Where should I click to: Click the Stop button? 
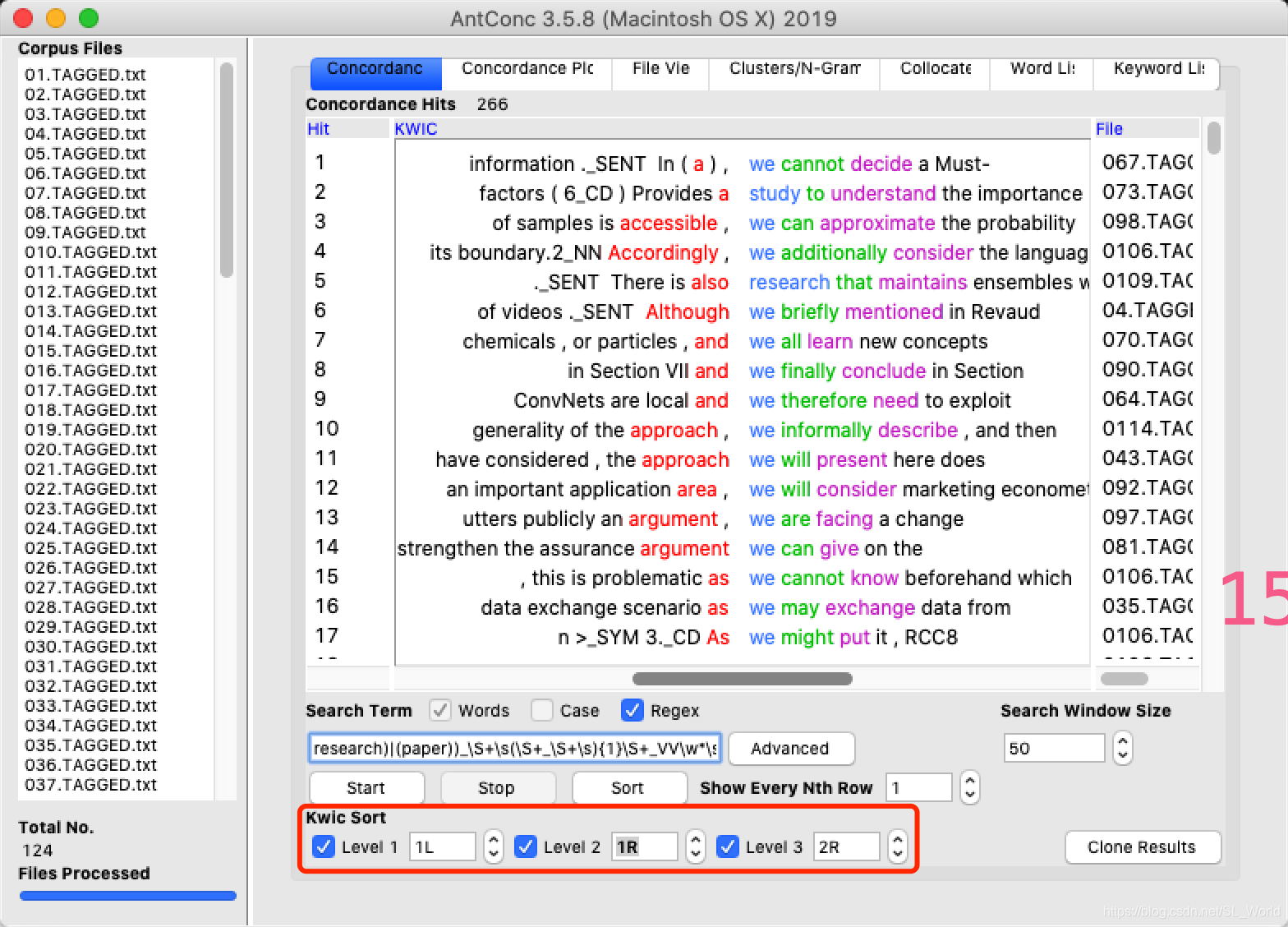tap(497, 787)
